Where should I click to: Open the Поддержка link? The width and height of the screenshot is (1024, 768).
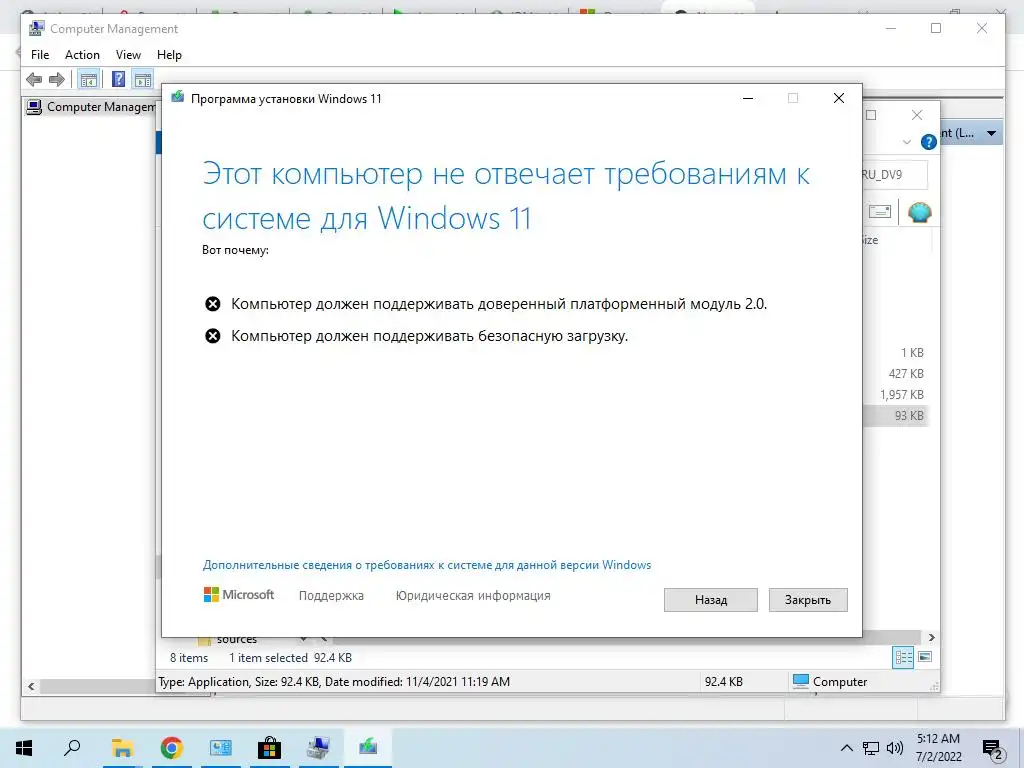331,596
